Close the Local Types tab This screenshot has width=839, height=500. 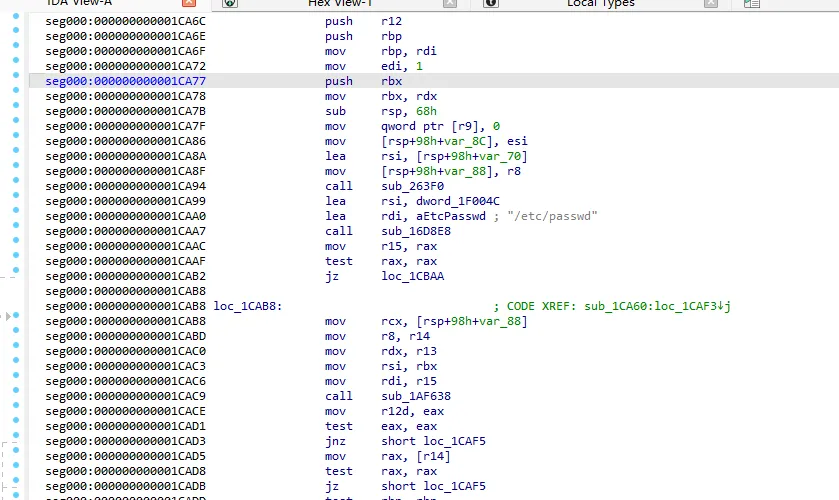click(711, 3)
